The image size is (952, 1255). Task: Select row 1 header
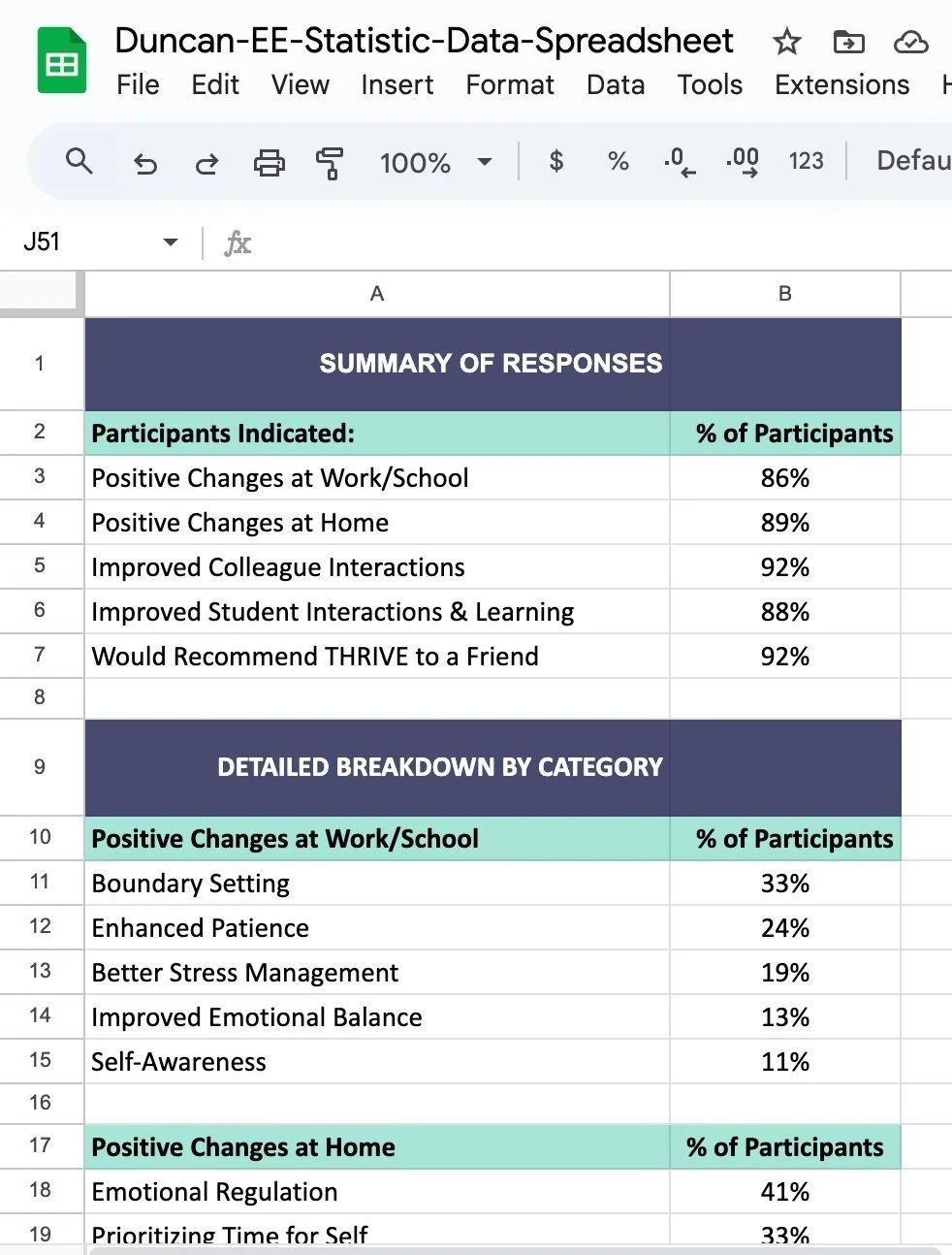tap(40, 364)
